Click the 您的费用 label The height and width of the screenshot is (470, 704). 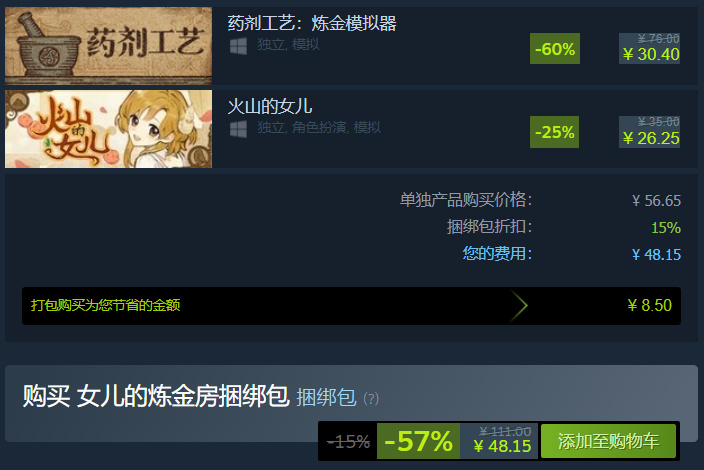tap(497, 254)
